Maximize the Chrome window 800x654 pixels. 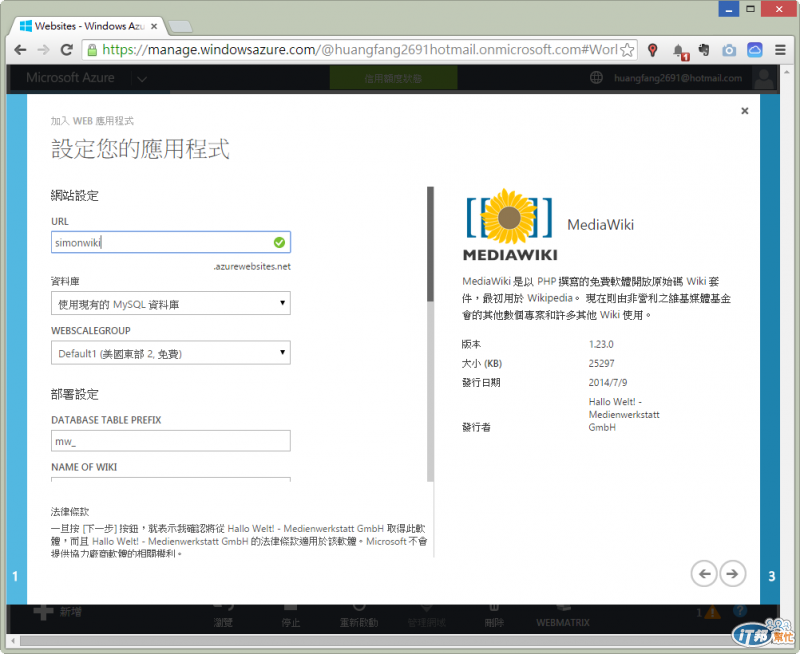pos(750,9)
